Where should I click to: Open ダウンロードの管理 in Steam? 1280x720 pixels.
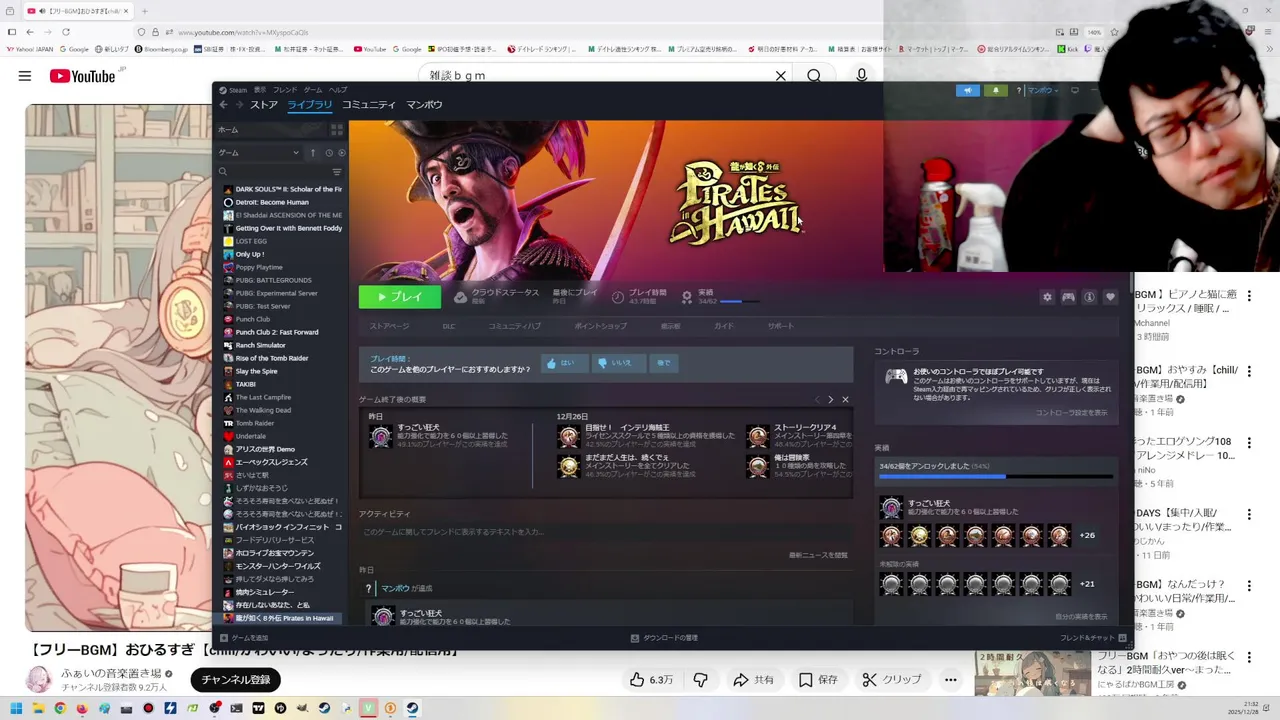pos(664,638)
